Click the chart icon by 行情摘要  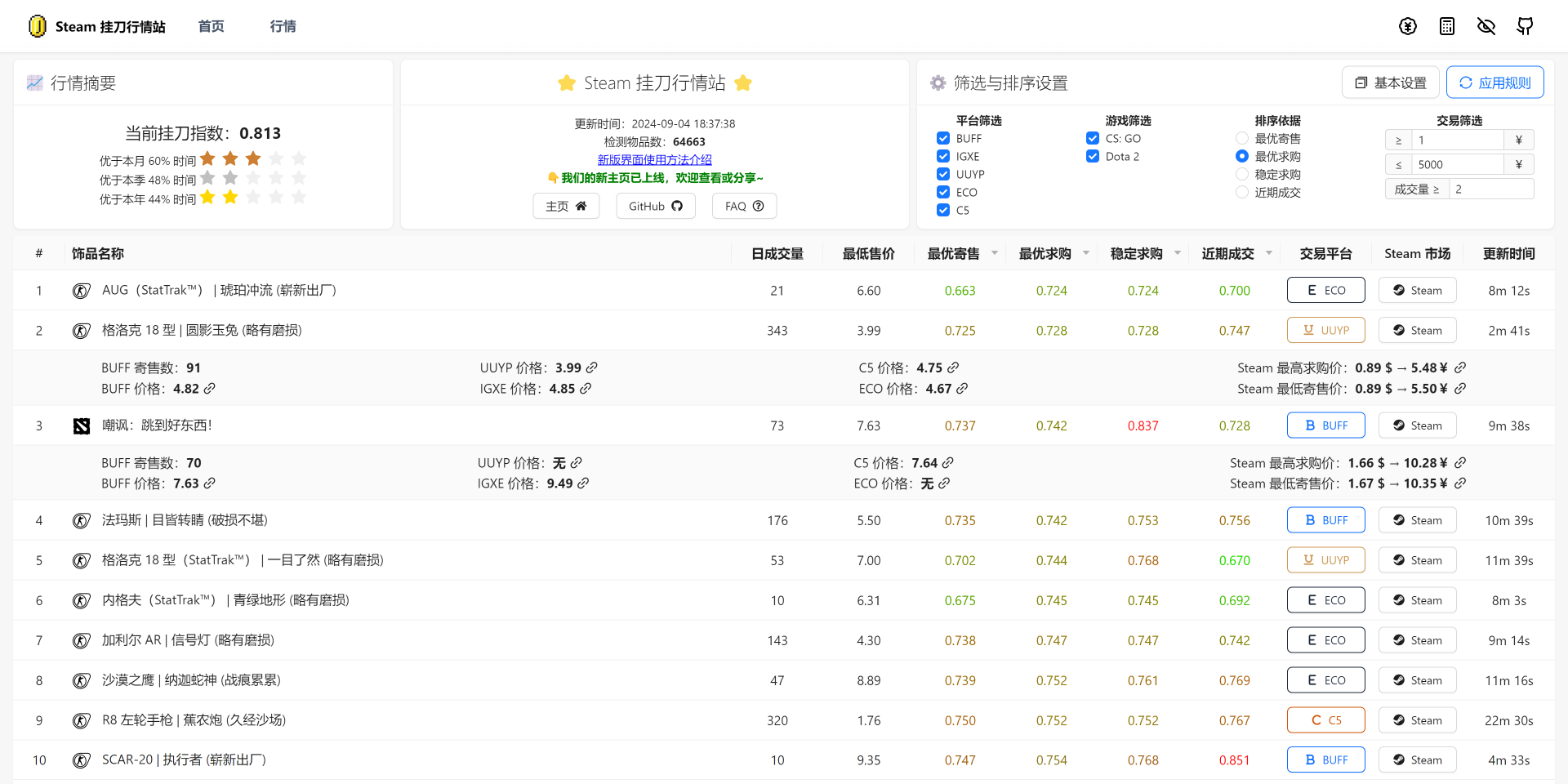point(35,83)
